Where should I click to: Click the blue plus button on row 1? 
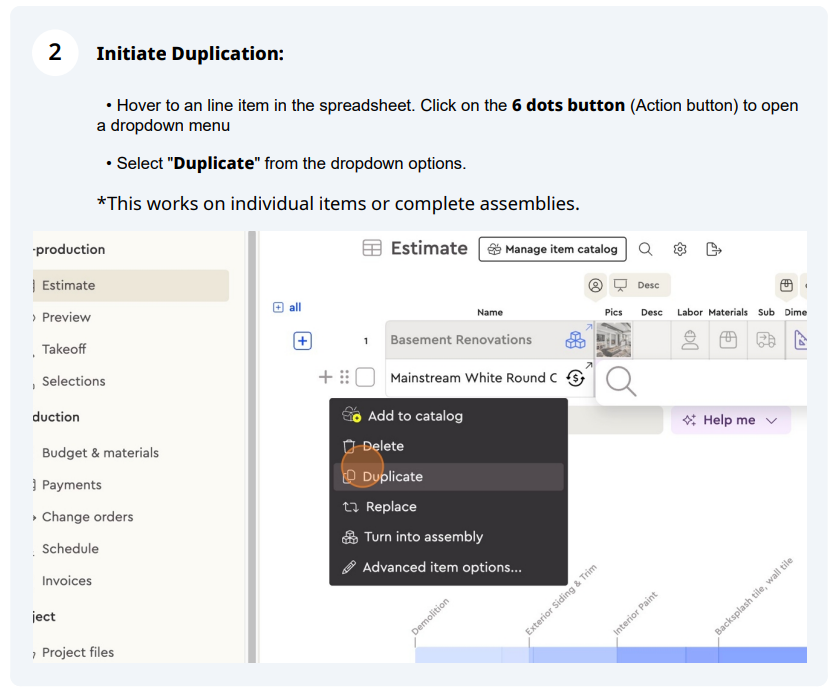[x=303, y=341]
